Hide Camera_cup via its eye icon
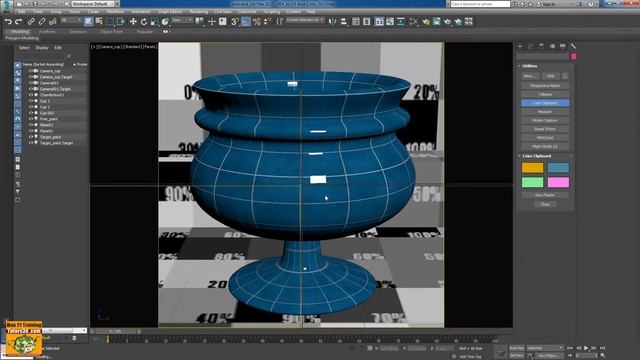 coord(31,71)
